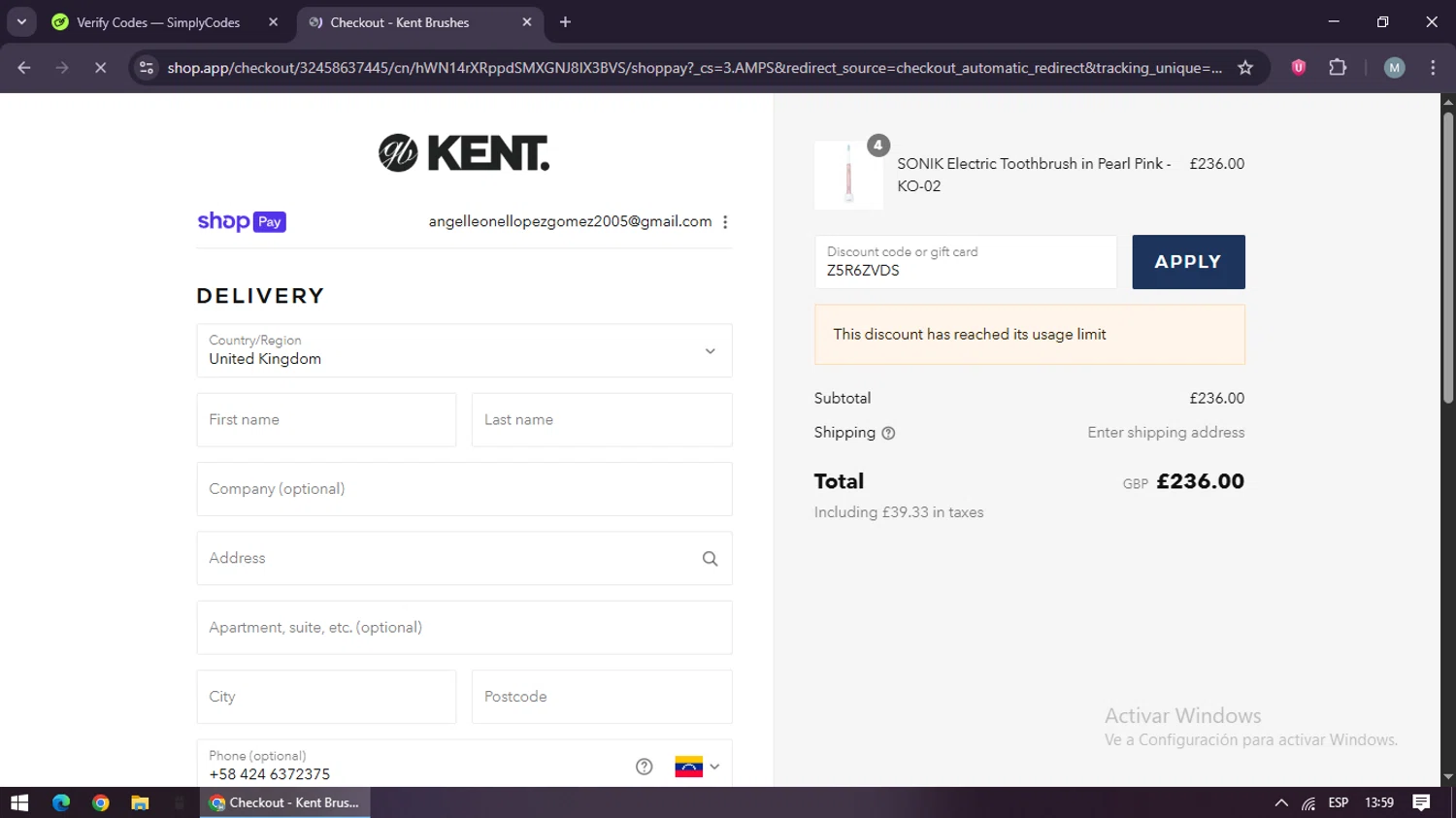Select Checkout - Kent Brushes taskbar button
1456x818 pixels.
[x=284, y=802]
